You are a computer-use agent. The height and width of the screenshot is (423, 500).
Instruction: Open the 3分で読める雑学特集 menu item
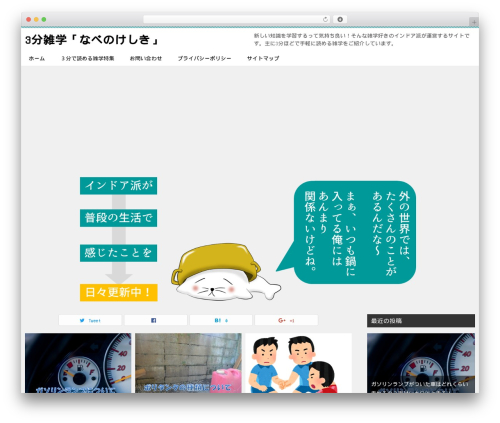tap(88, 58)
